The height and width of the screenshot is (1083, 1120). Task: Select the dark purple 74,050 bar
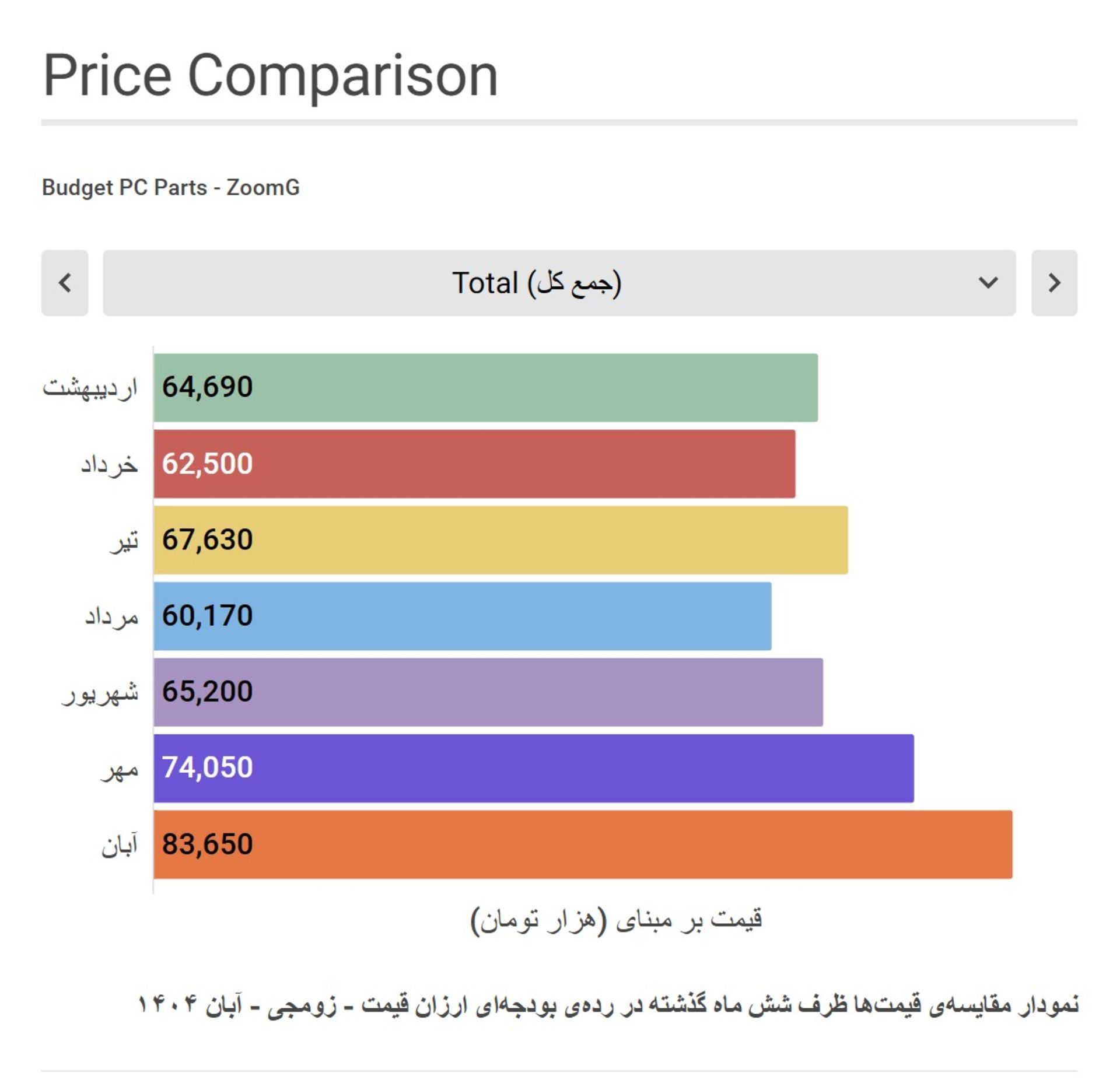tap(533, 768)
